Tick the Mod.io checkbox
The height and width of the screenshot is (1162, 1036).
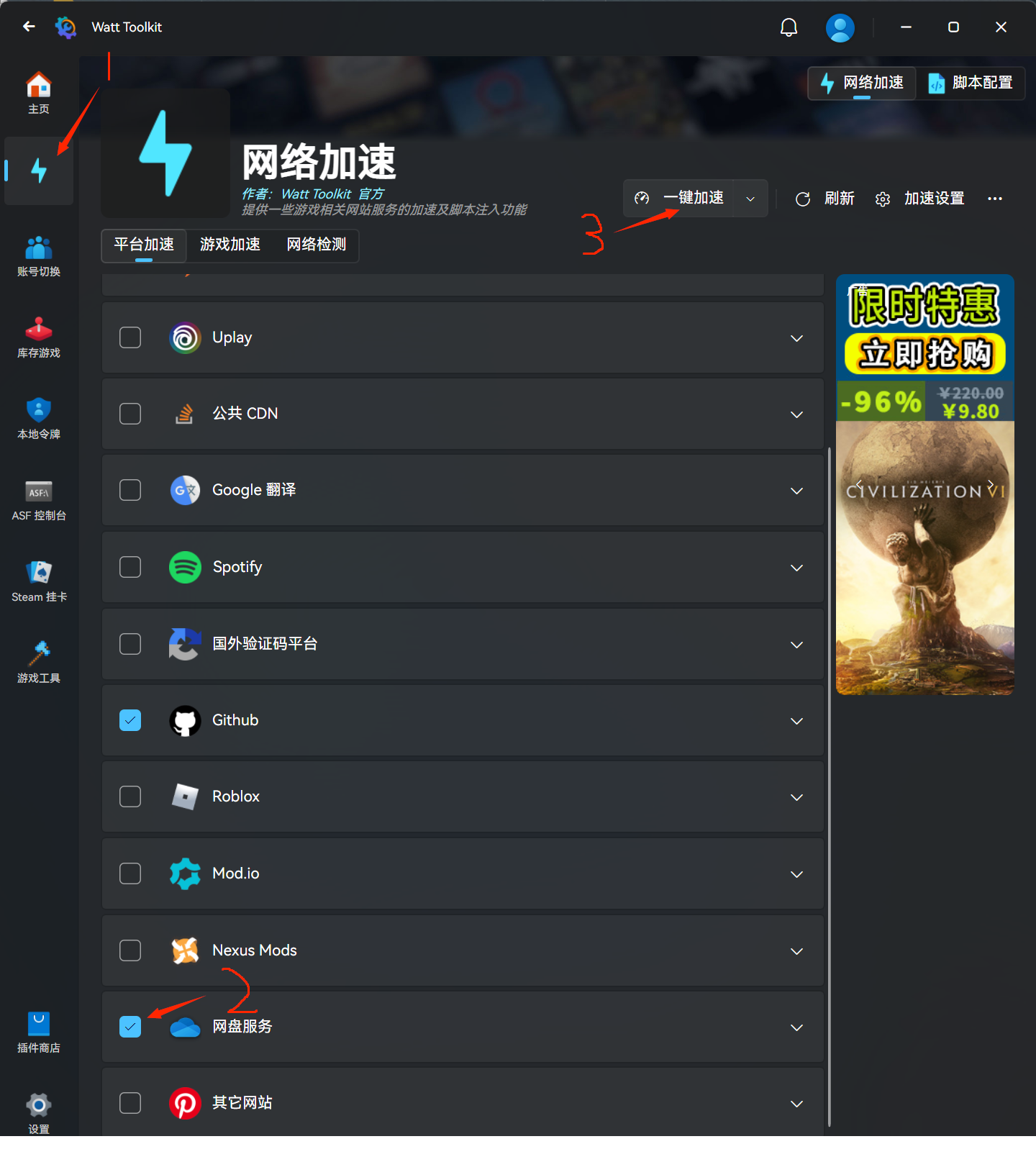click(130, 873)
